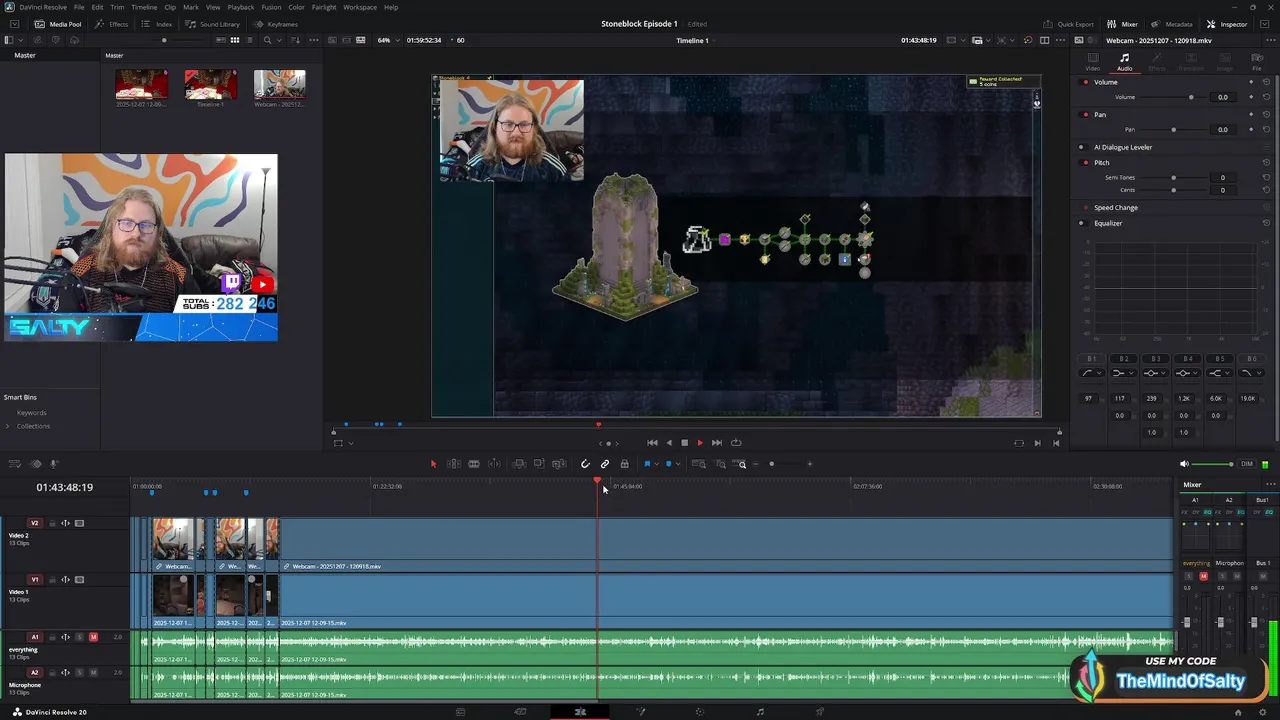Open the Index panel
The height and width of the screenshot is (720, 1280).
(x=158, y=24)
